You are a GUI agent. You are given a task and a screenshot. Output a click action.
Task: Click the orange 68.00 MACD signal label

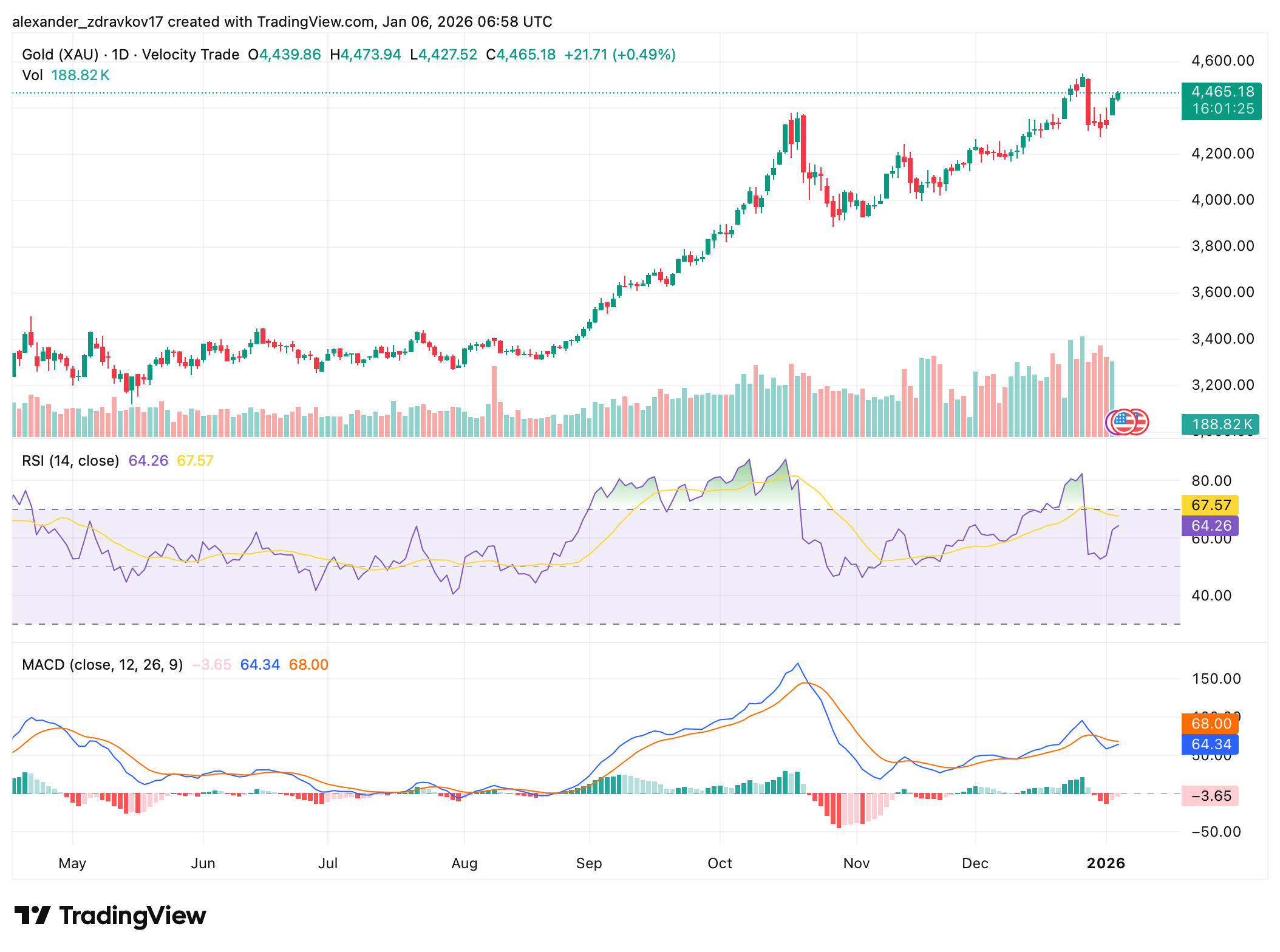[1210, 724]
